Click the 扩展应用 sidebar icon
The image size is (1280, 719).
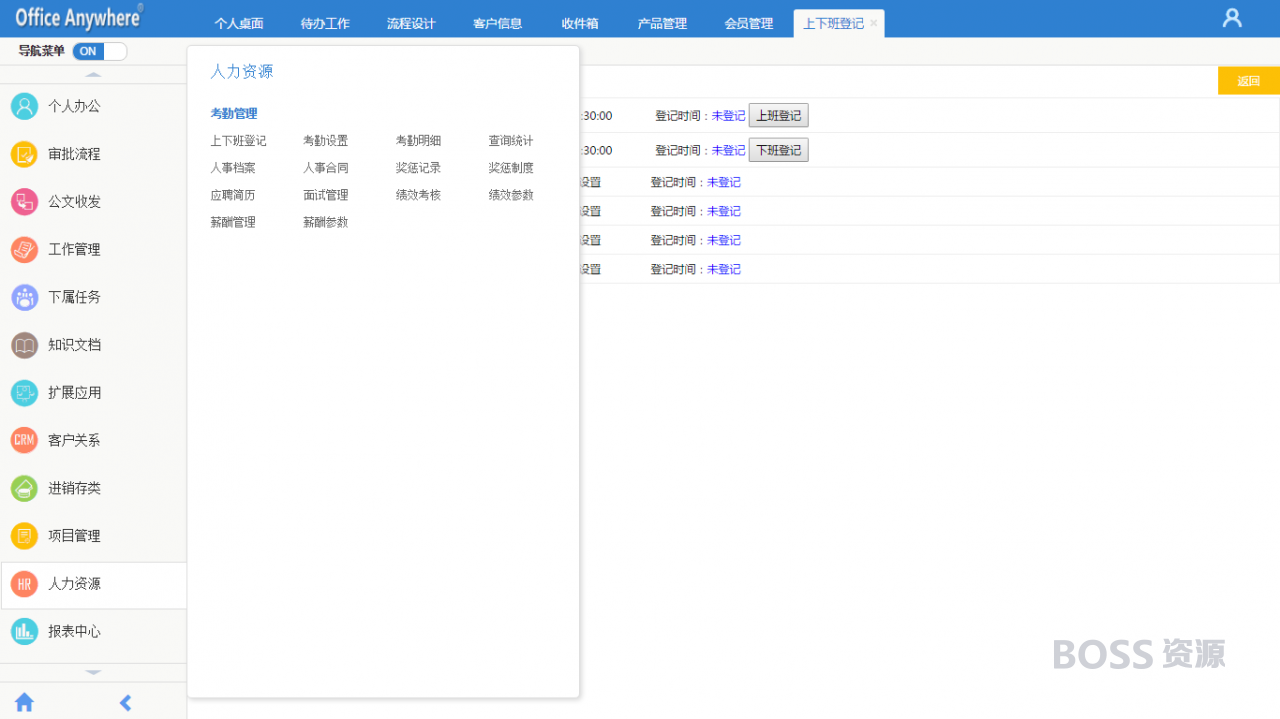pyautogui.click(x=24, y=393)
